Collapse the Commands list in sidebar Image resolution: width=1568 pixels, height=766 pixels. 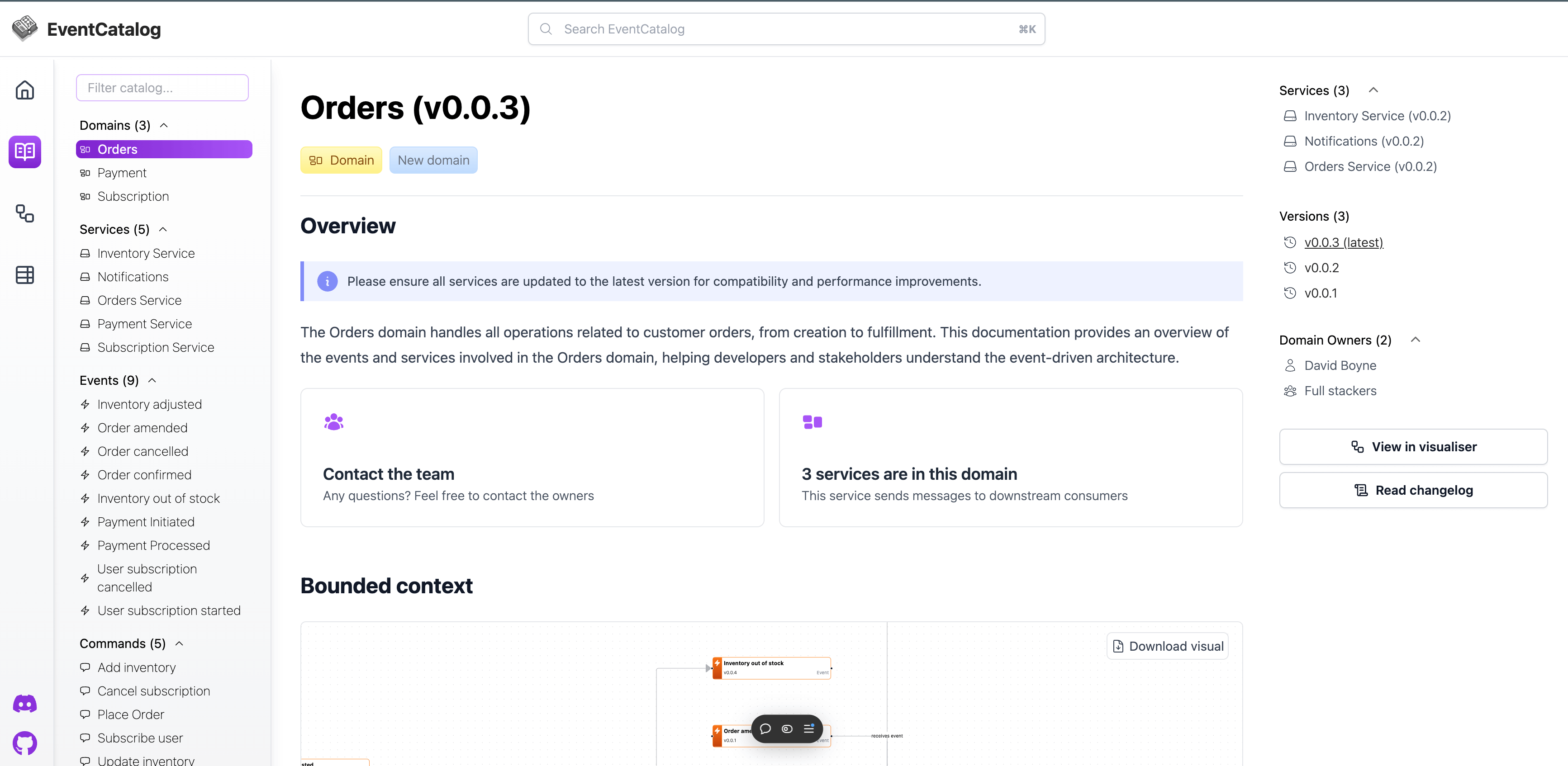(179, 644)
